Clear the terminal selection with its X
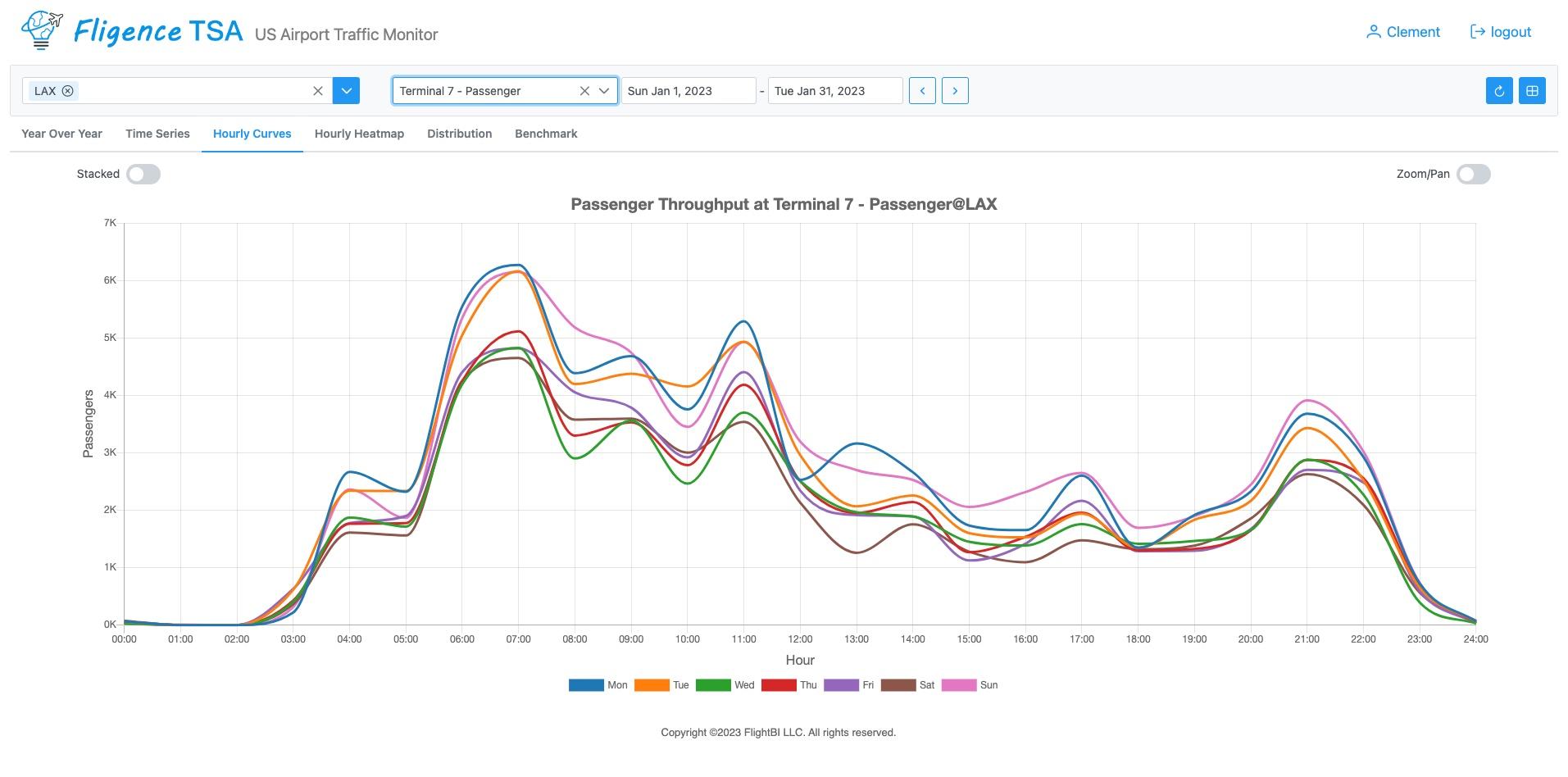 (584, 91)
